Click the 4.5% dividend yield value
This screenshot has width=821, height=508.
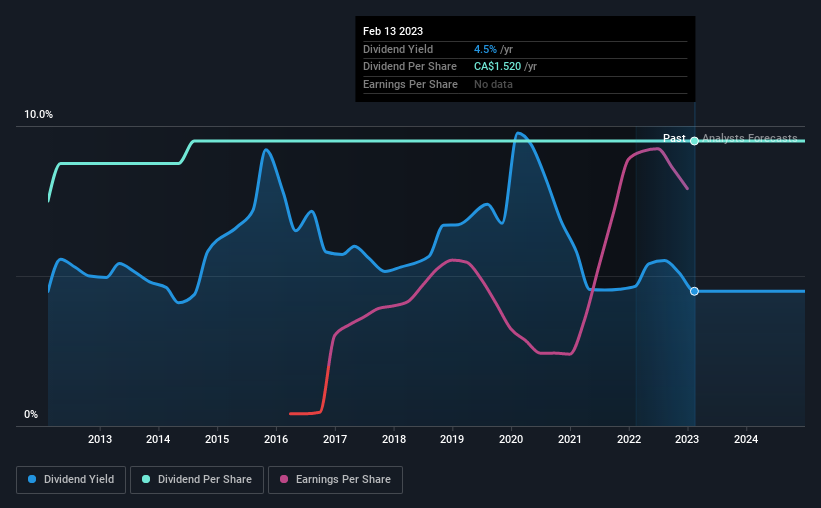coord(485,49)
